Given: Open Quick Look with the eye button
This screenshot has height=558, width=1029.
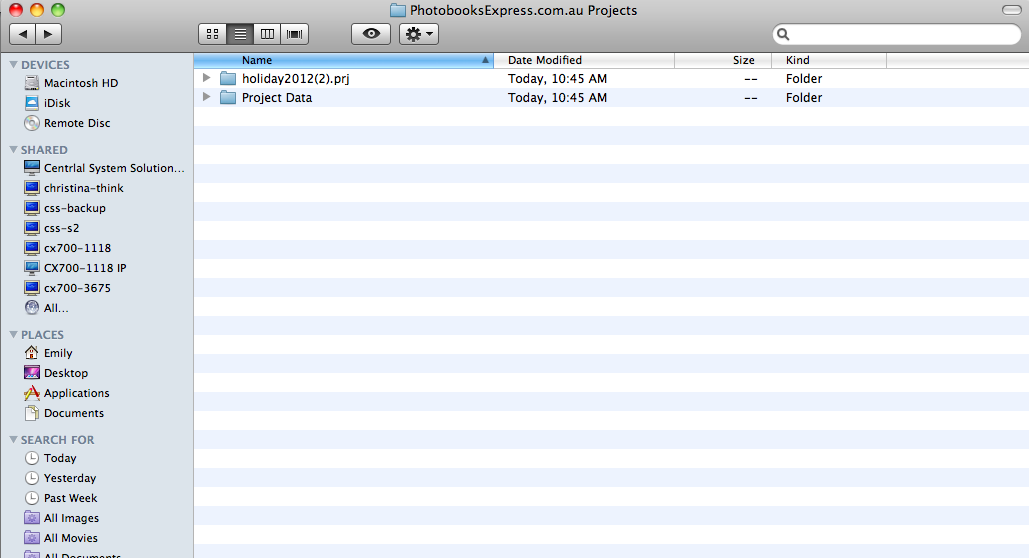Looking at the screenshot, I should [371, 34].
